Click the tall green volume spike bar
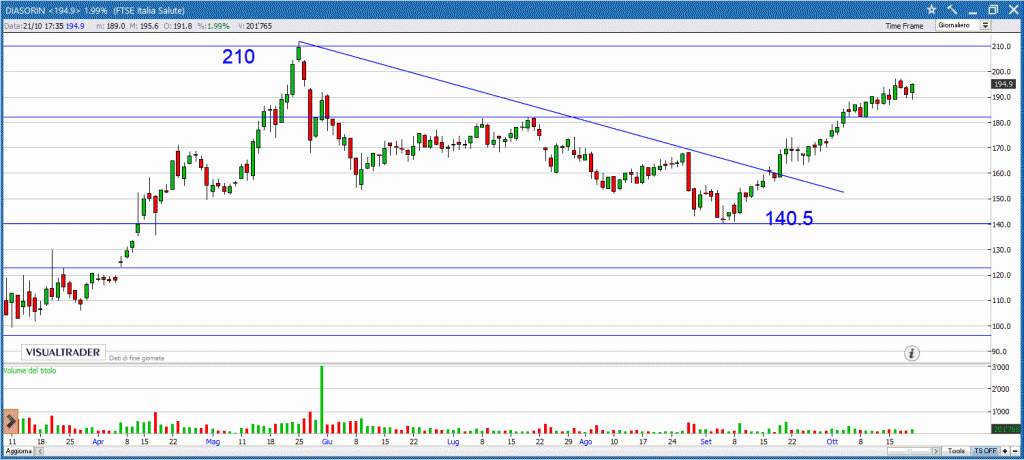The width and height of the screenshot is (1024, 460). (322, 399)
